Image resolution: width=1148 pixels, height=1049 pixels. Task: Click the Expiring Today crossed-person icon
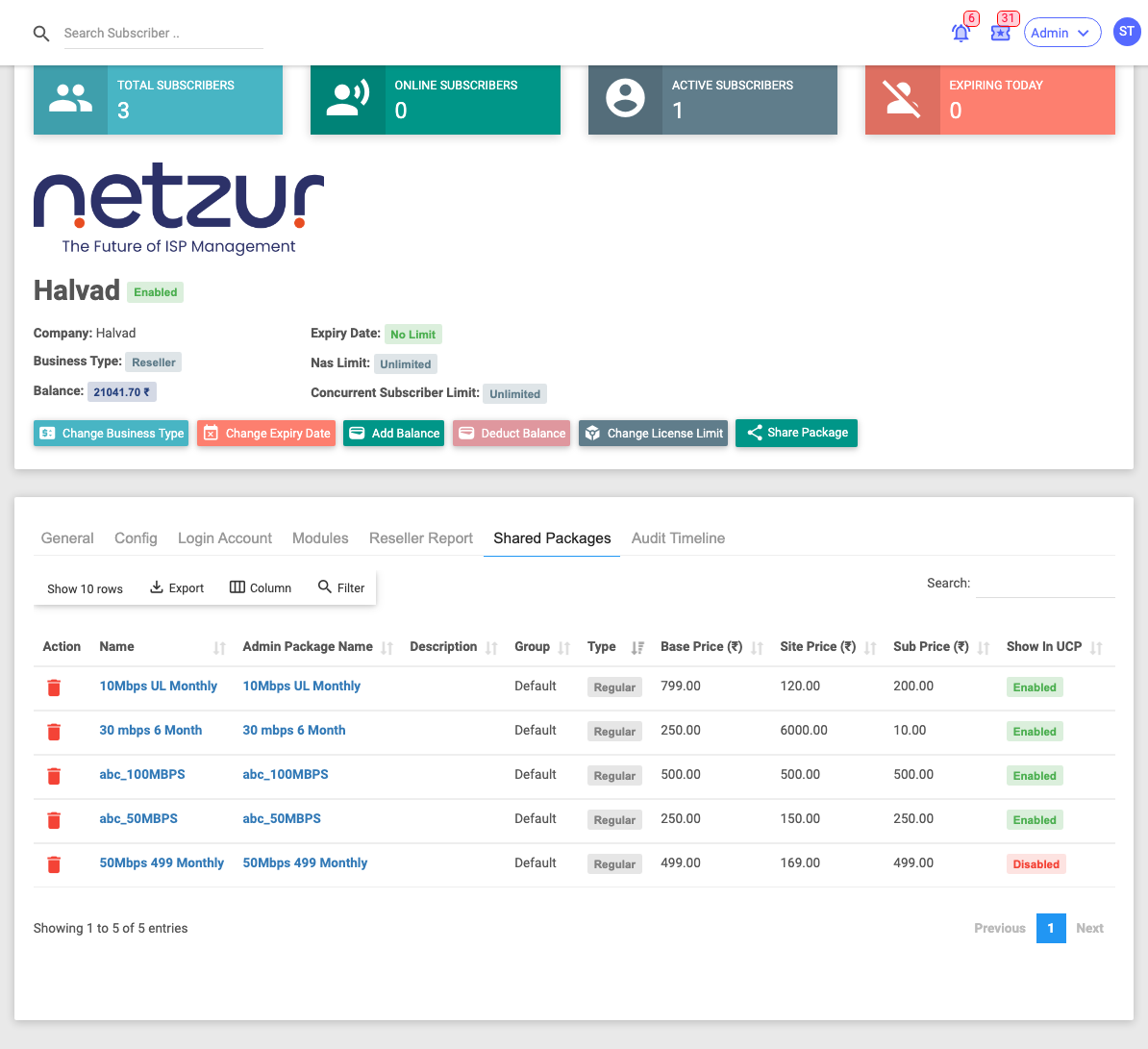pos(902,98)
